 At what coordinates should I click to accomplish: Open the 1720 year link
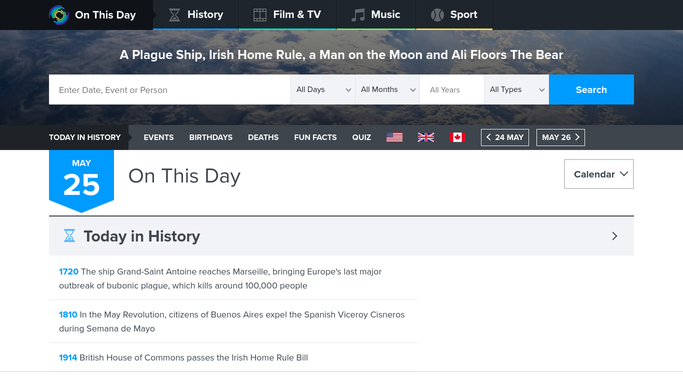point(68,272)
